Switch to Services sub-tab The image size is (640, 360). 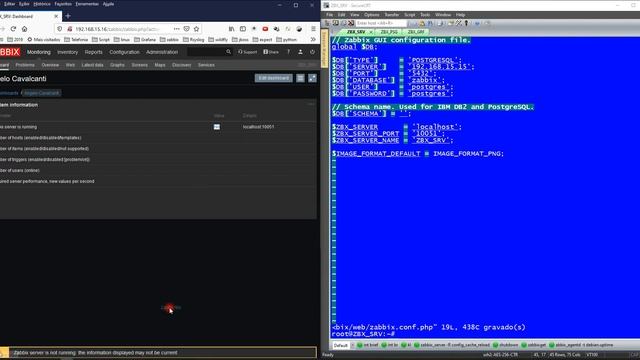click(x=206, y=65)
